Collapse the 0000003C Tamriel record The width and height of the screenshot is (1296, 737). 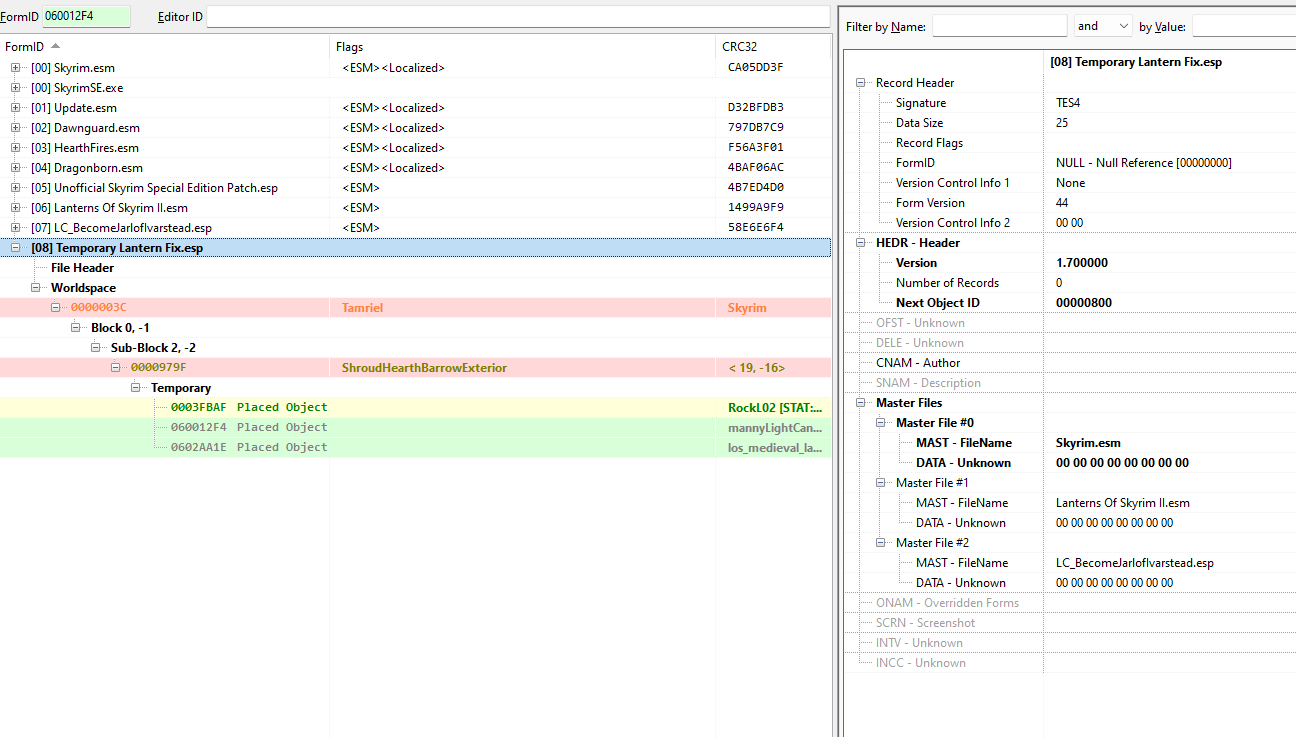click(x=55, y=308)
